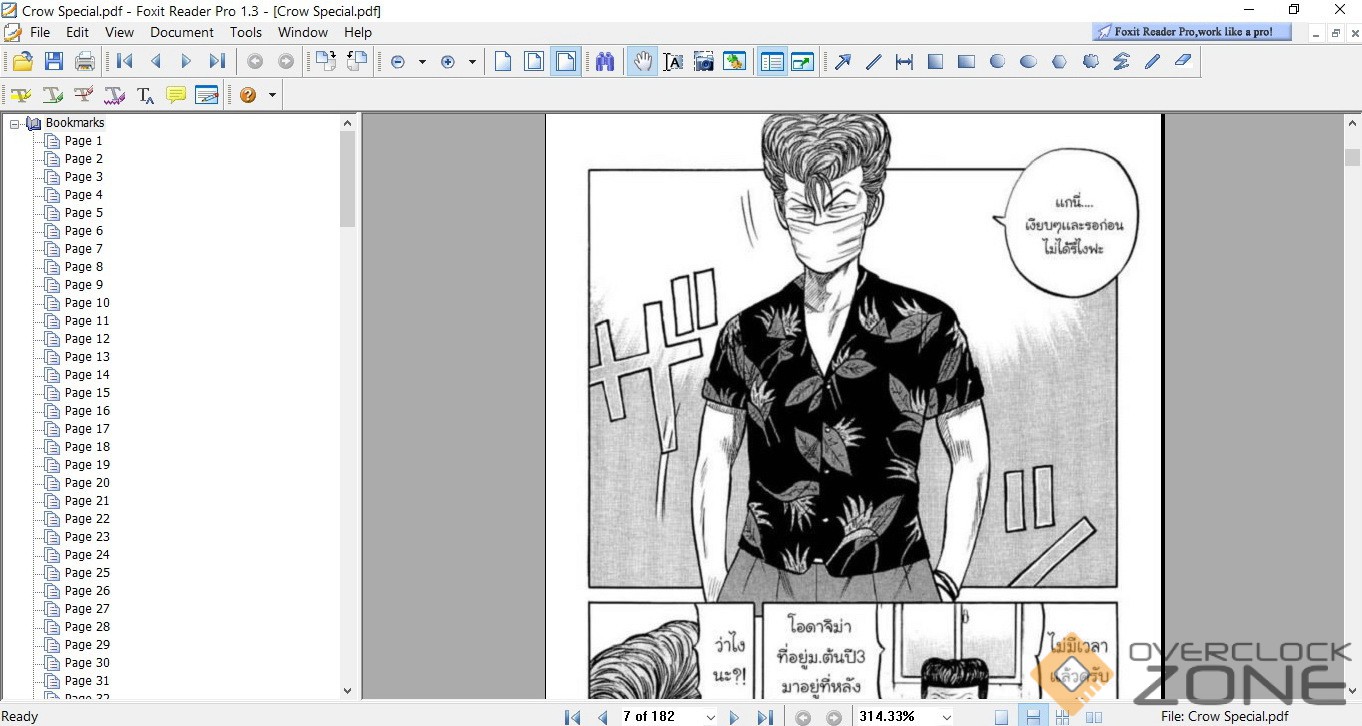
Task: Add a Note comment tool
Action: click(x=176, y=95)
